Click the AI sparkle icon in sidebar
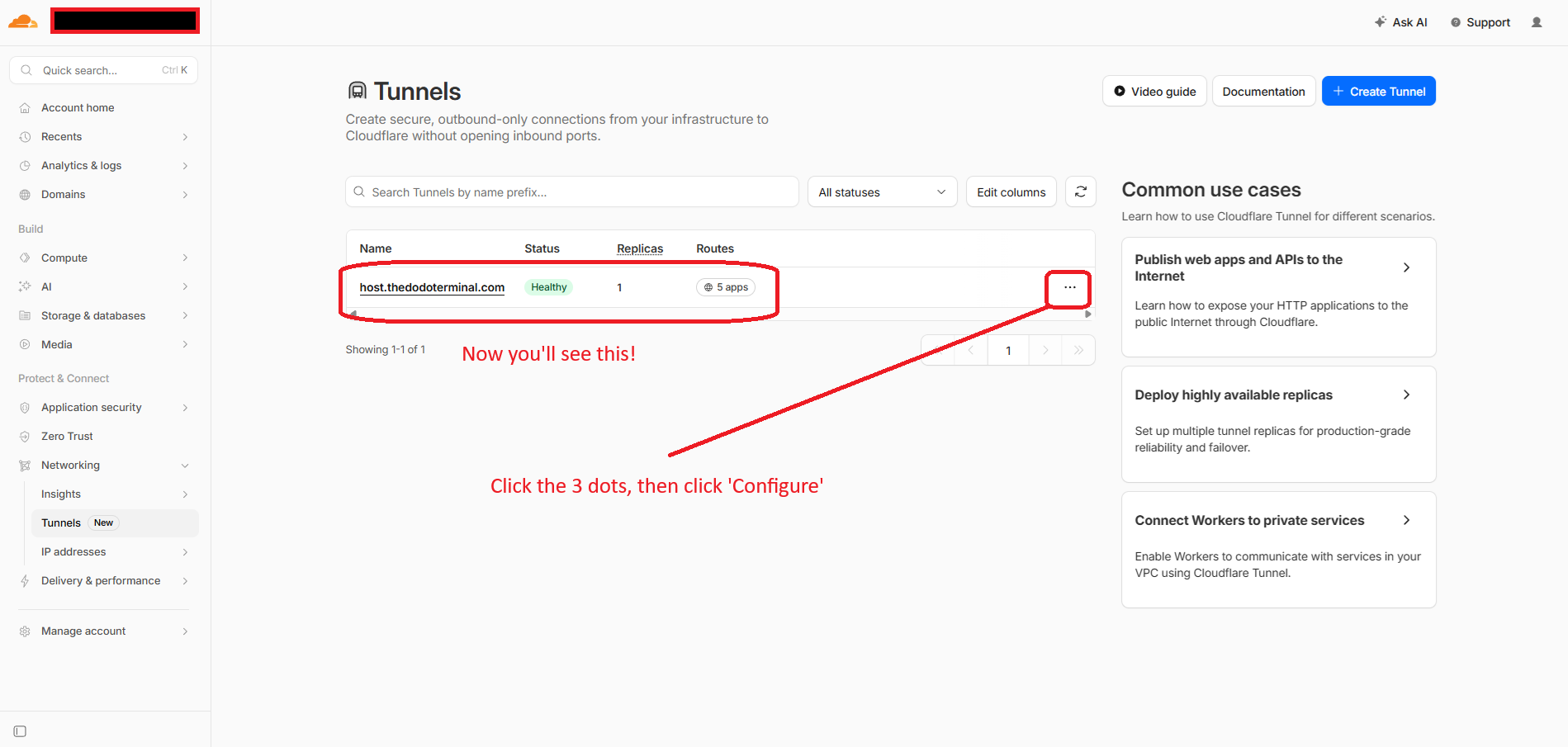Screen dimensions: 1568x747 coord(25,287)
